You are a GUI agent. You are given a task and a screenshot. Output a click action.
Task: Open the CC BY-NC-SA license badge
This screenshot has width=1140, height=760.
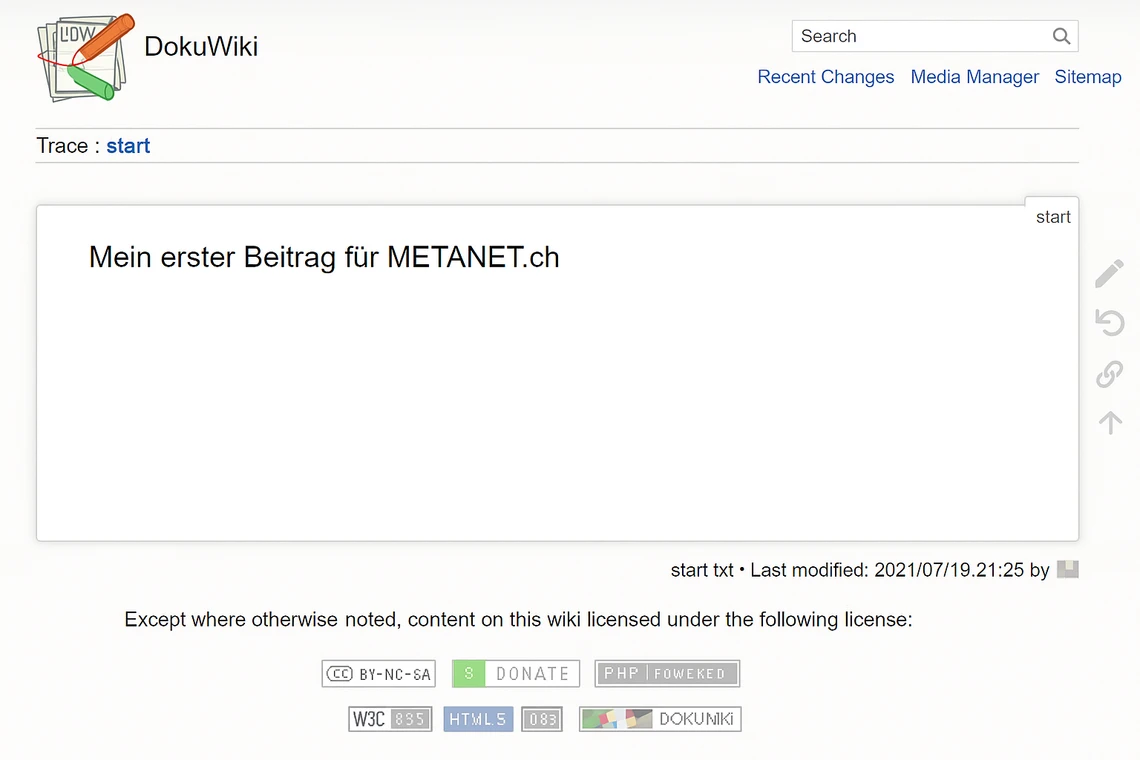click(x=378, y=673)
